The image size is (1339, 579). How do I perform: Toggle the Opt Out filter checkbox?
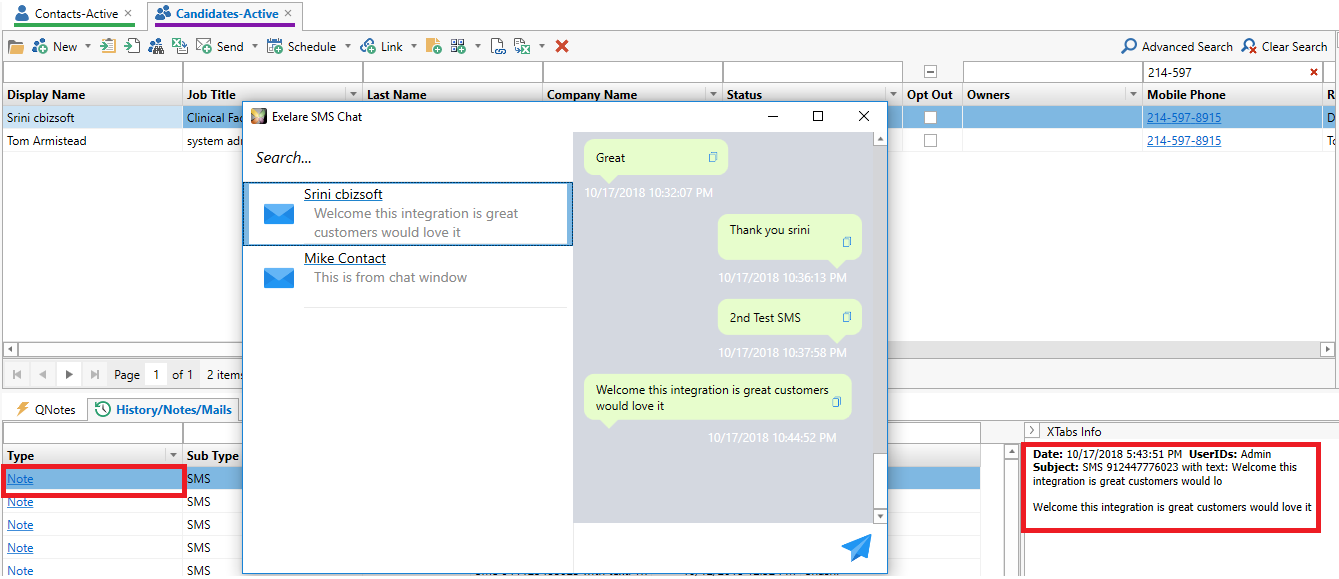click(x=930, y=72)
